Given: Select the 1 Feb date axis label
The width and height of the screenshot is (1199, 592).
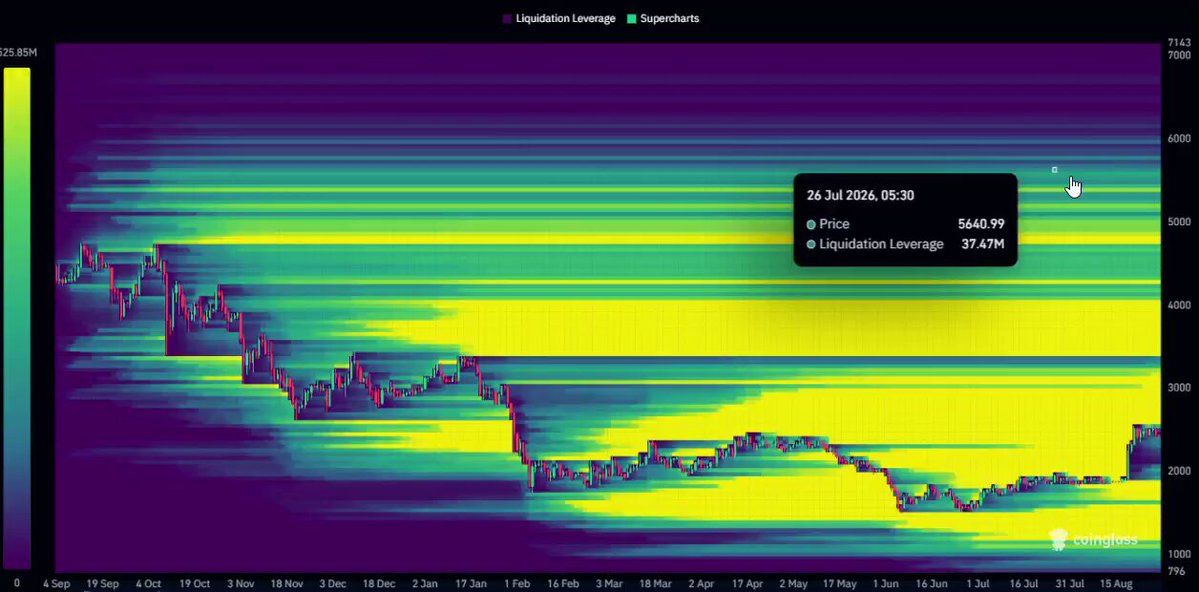Looking at the screenshot, I should click(x=516, y=584).
